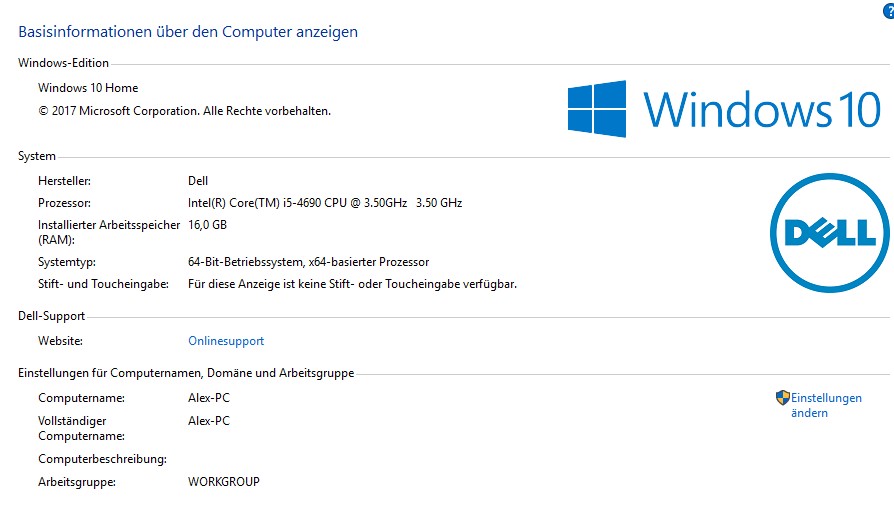Open the Onlinesupport website link
This screenshot has height=506, width=894.
(226, 341)
